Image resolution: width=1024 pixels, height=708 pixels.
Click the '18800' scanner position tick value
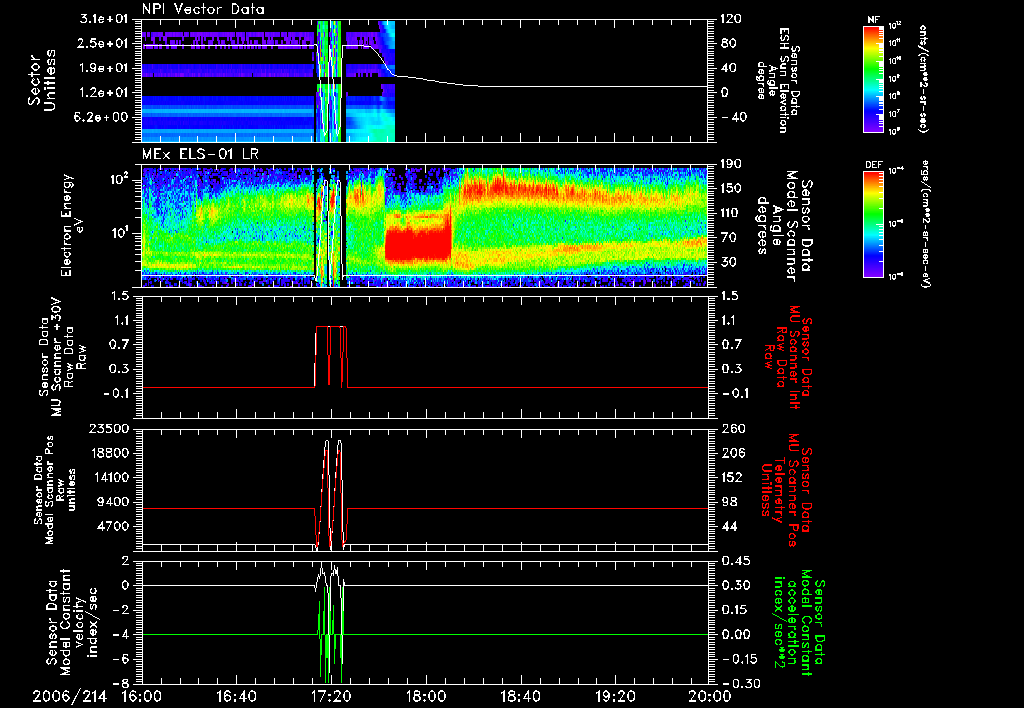click(109, 453)
